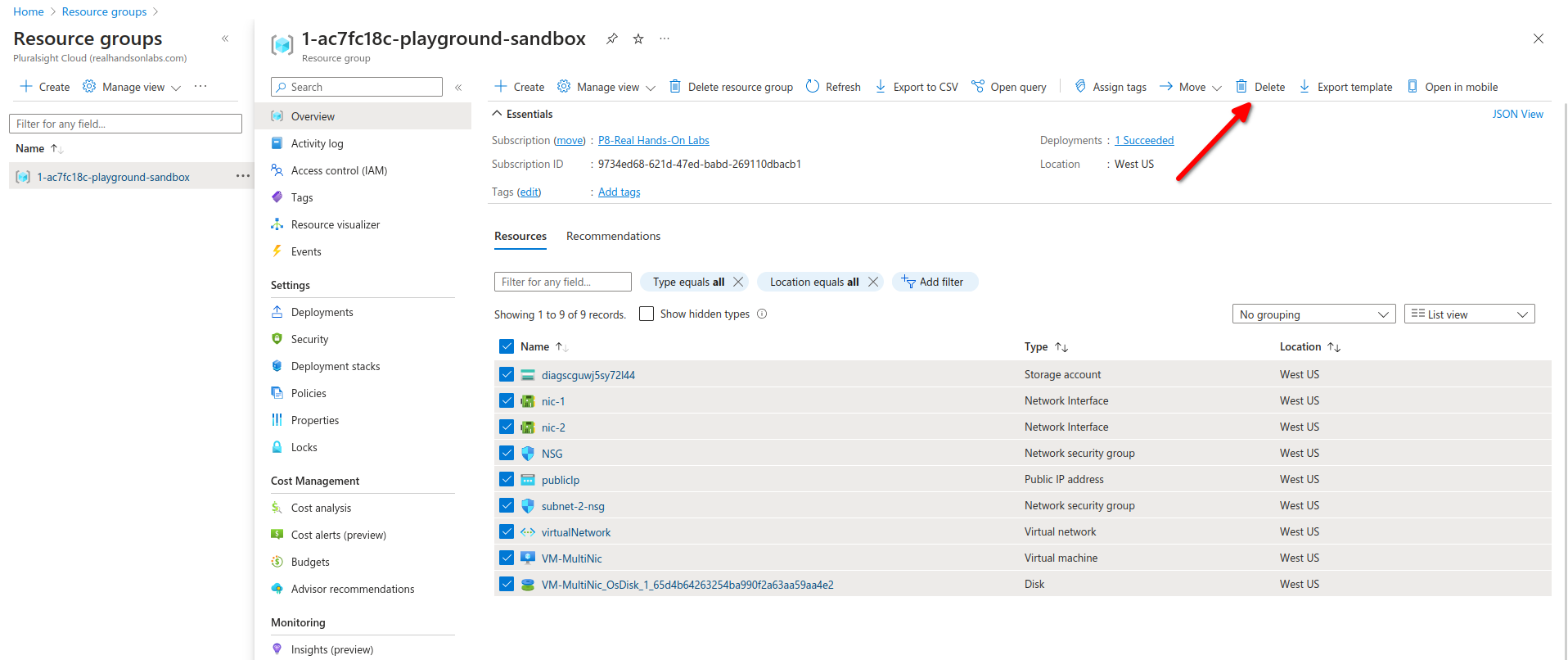Screen dimensions: 1568x660
Task: Click the resources Filter for any field box
Action: [x=562, y=282]
